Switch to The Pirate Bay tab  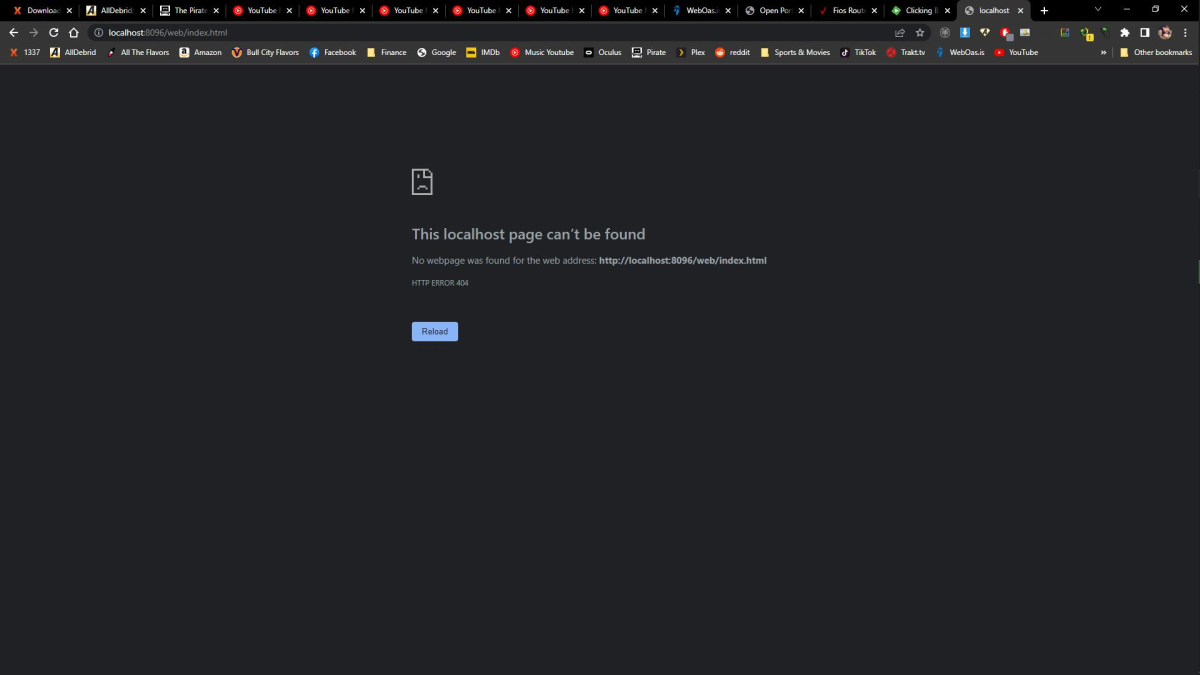(186, 10)
